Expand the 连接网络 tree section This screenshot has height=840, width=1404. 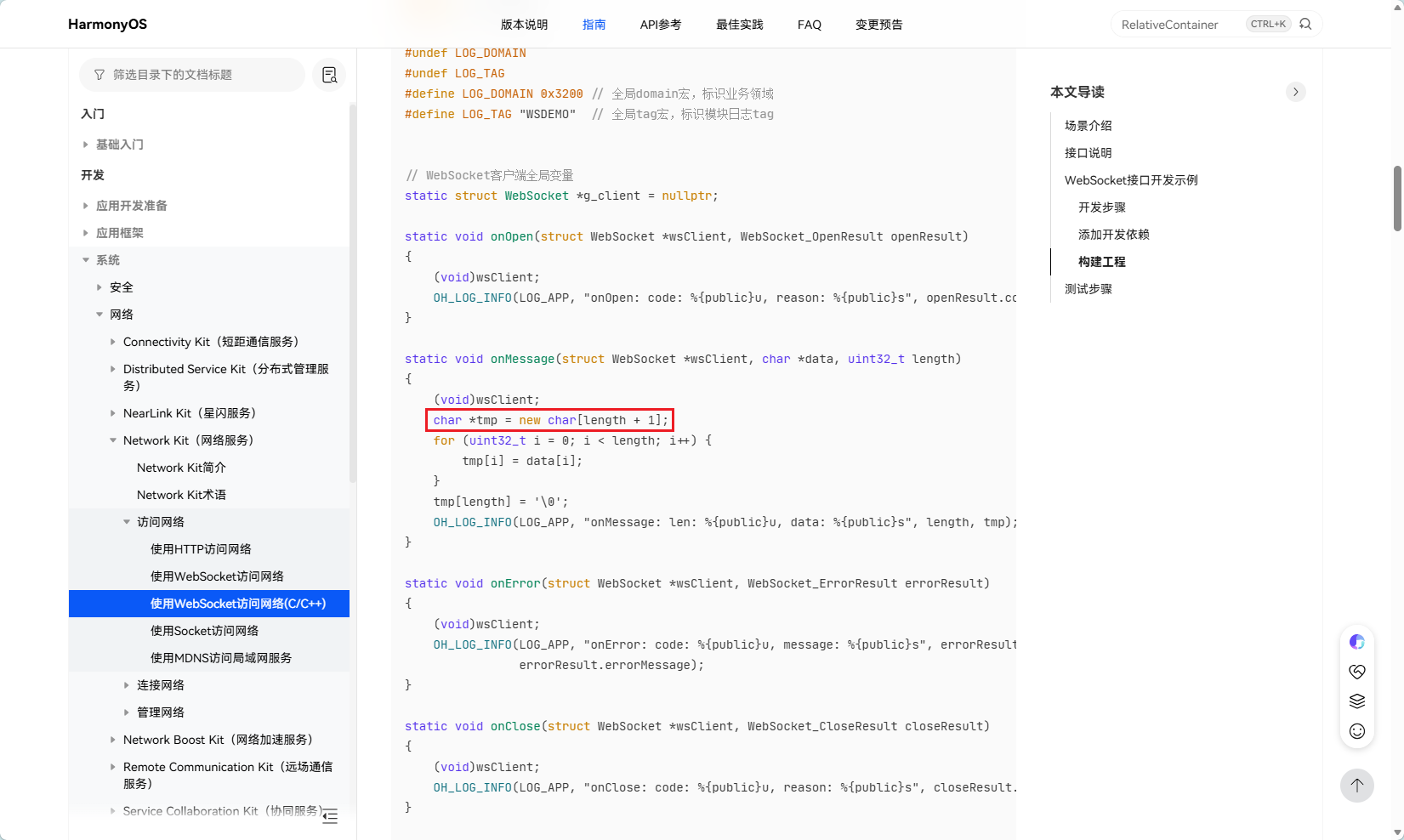click(127, 685)
